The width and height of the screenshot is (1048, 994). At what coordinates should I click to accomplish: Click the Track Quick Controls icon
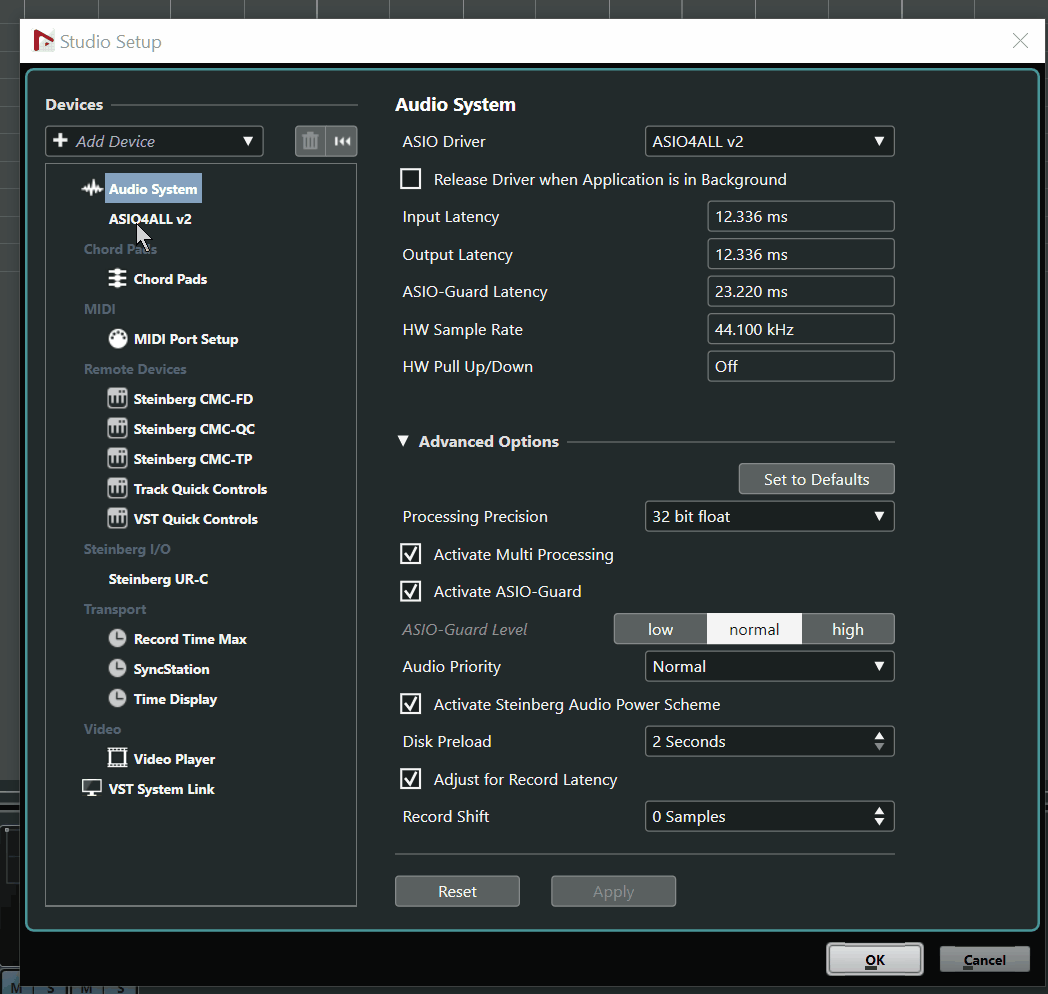pos(117,489)
